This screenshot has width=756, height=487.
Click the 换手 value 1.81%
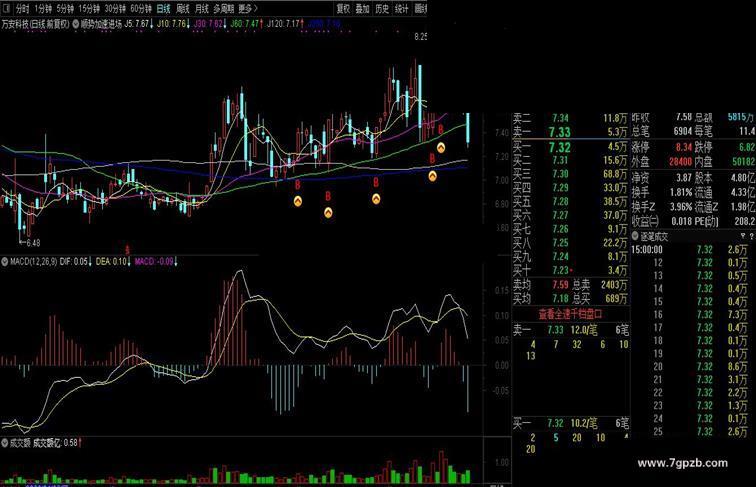681,192
